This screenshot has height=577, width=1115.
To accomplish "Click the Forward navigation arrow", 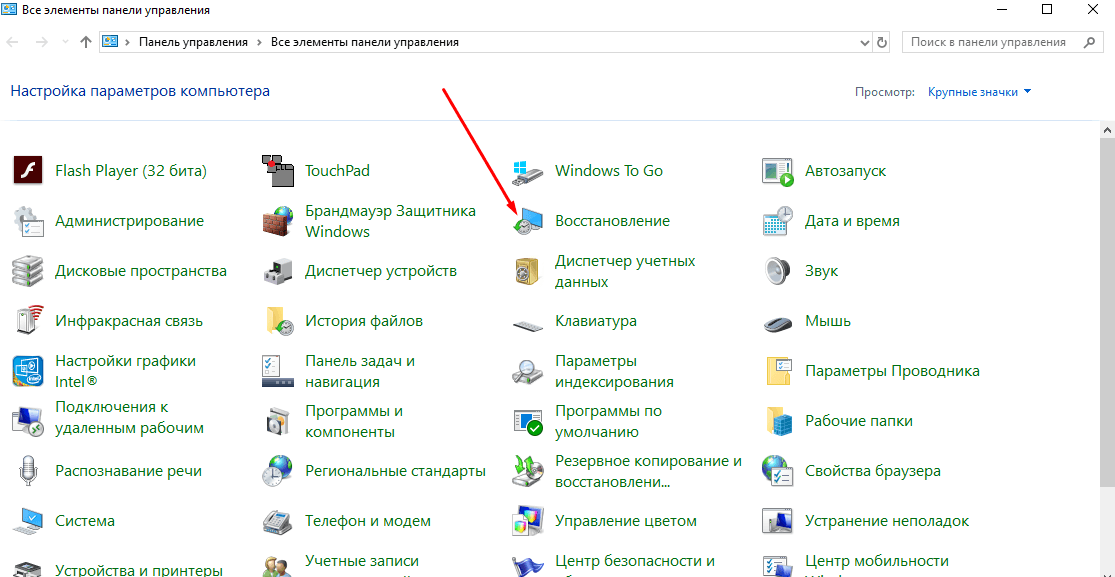I will point(41,42).
